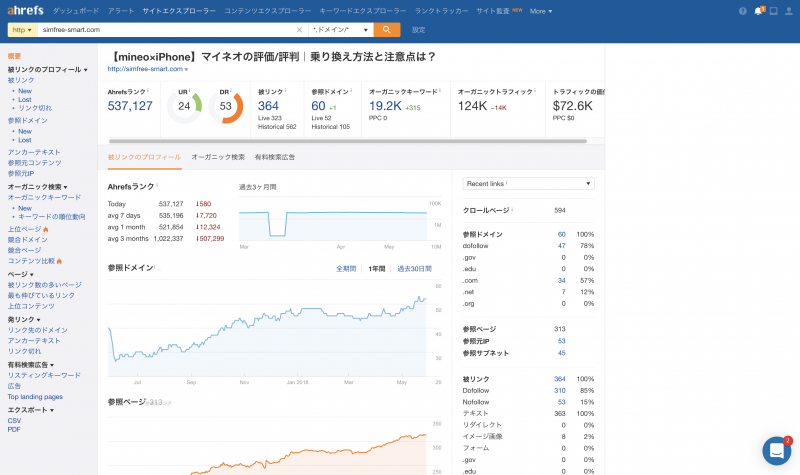
Task: Switch to the 被リンクのプロフィール tab
Action: tap(144, 157)
